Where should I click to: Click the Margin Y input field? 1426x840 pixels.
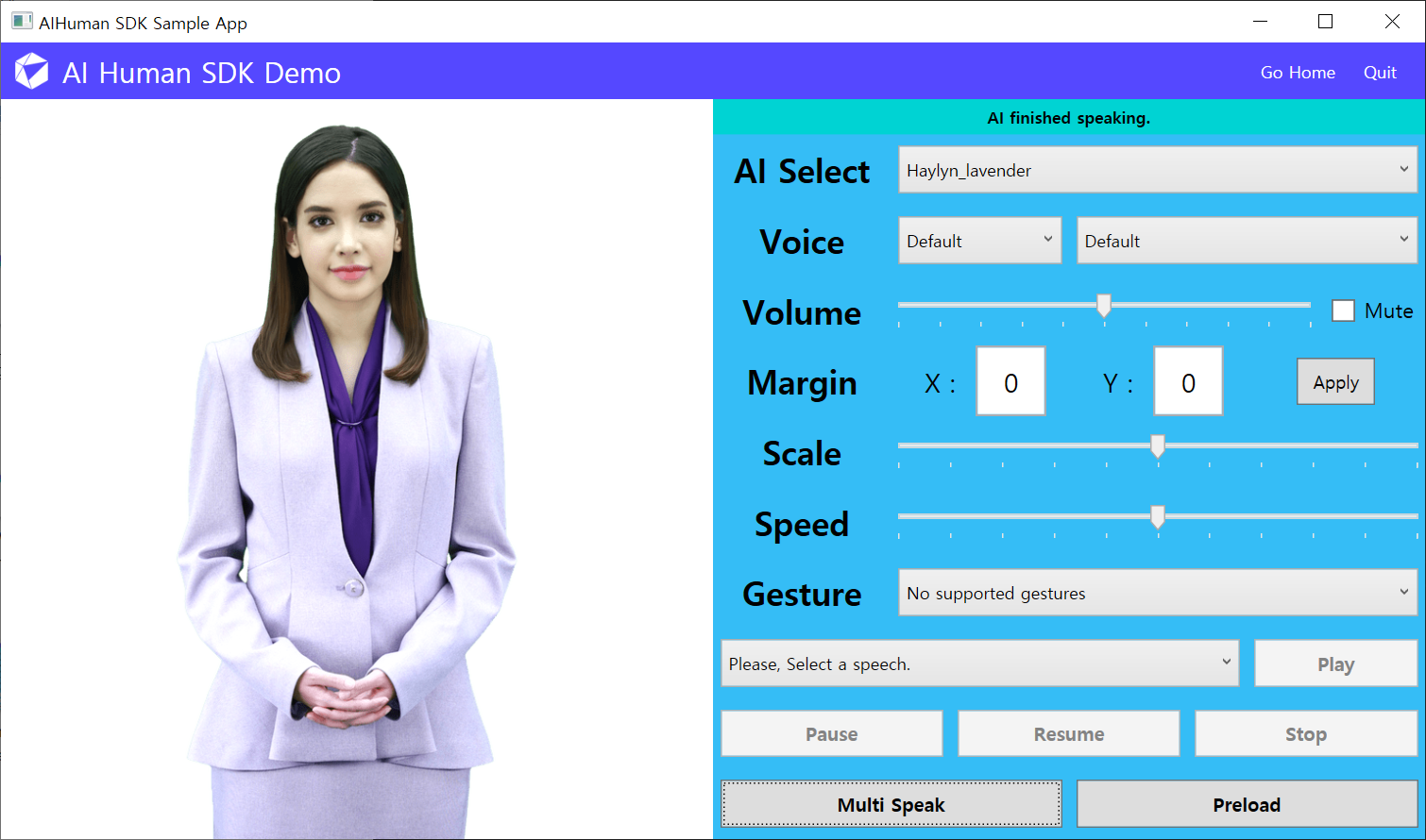1188,381
